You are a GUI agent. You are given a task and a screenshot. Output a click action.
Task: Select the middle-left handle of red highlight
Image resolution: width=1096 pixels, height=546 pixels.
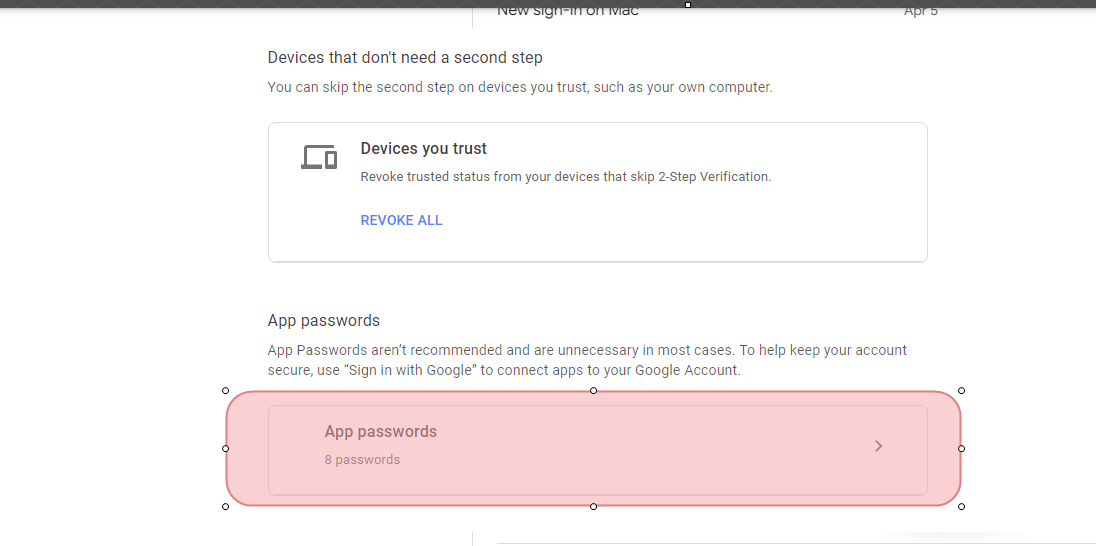click(x=225, y=448)
